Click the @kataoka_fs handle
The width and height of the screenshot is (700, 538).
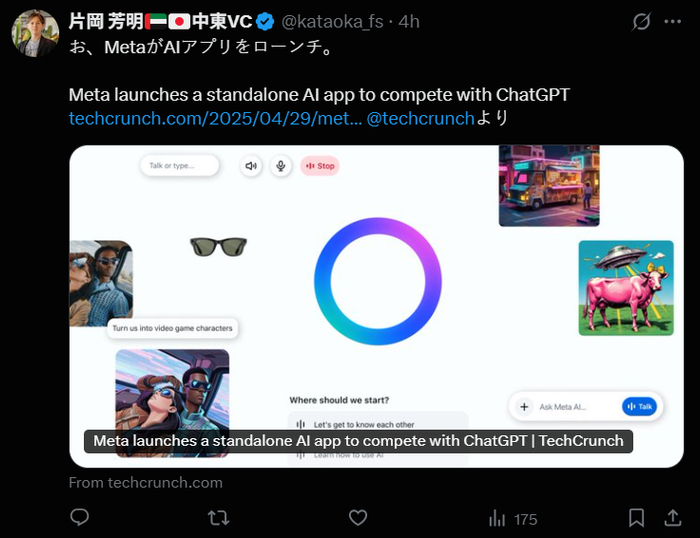tap(332, 22)
